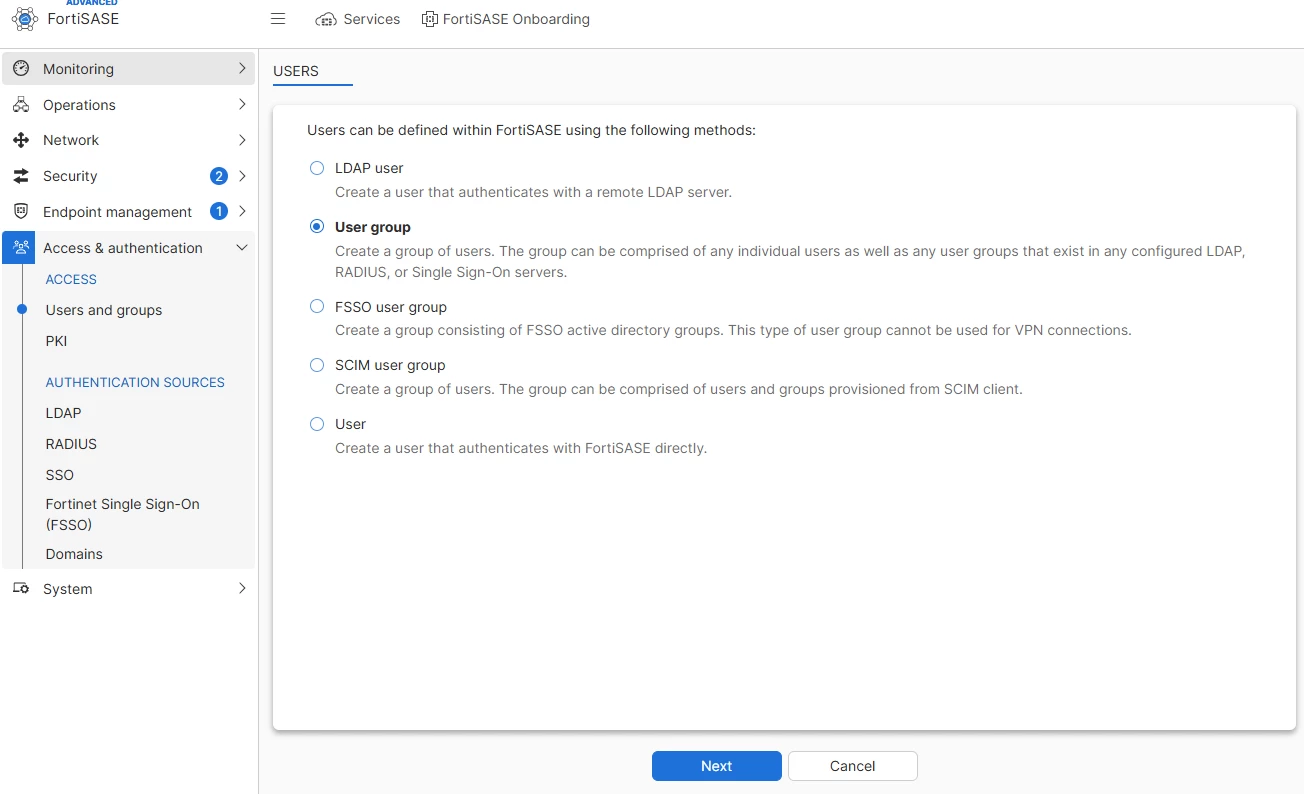Screen dimensions: 1304x794
Task: Click the Endpoint management label
Action: 117,212
